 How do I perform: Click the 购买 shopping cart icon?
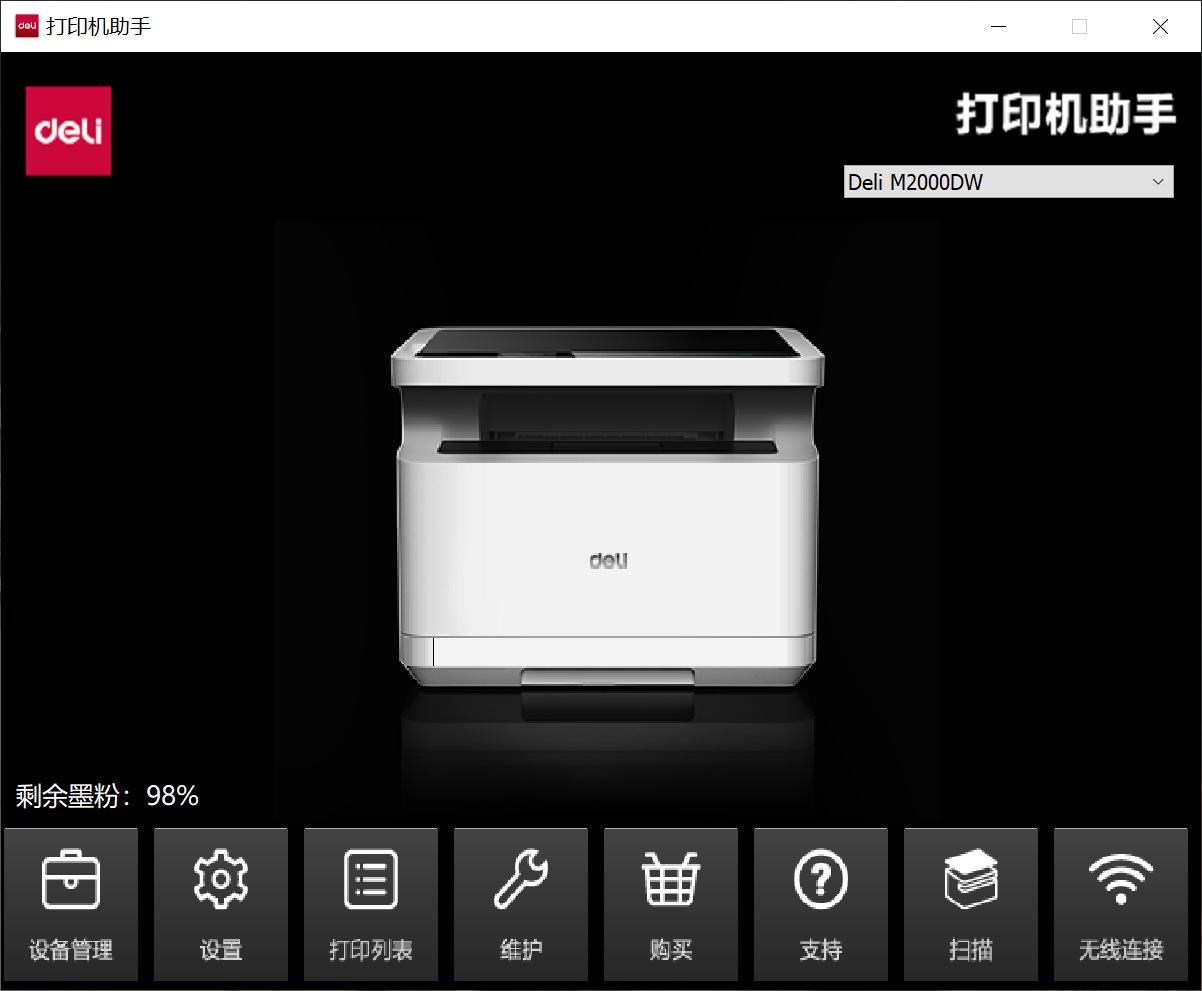[x=671, y=881]
